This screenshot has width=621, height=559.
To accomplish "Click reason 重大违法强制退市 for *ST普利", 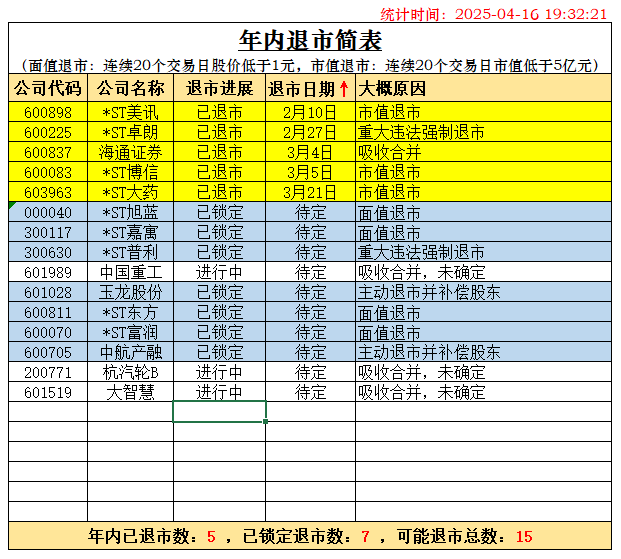I will (483, 252).
